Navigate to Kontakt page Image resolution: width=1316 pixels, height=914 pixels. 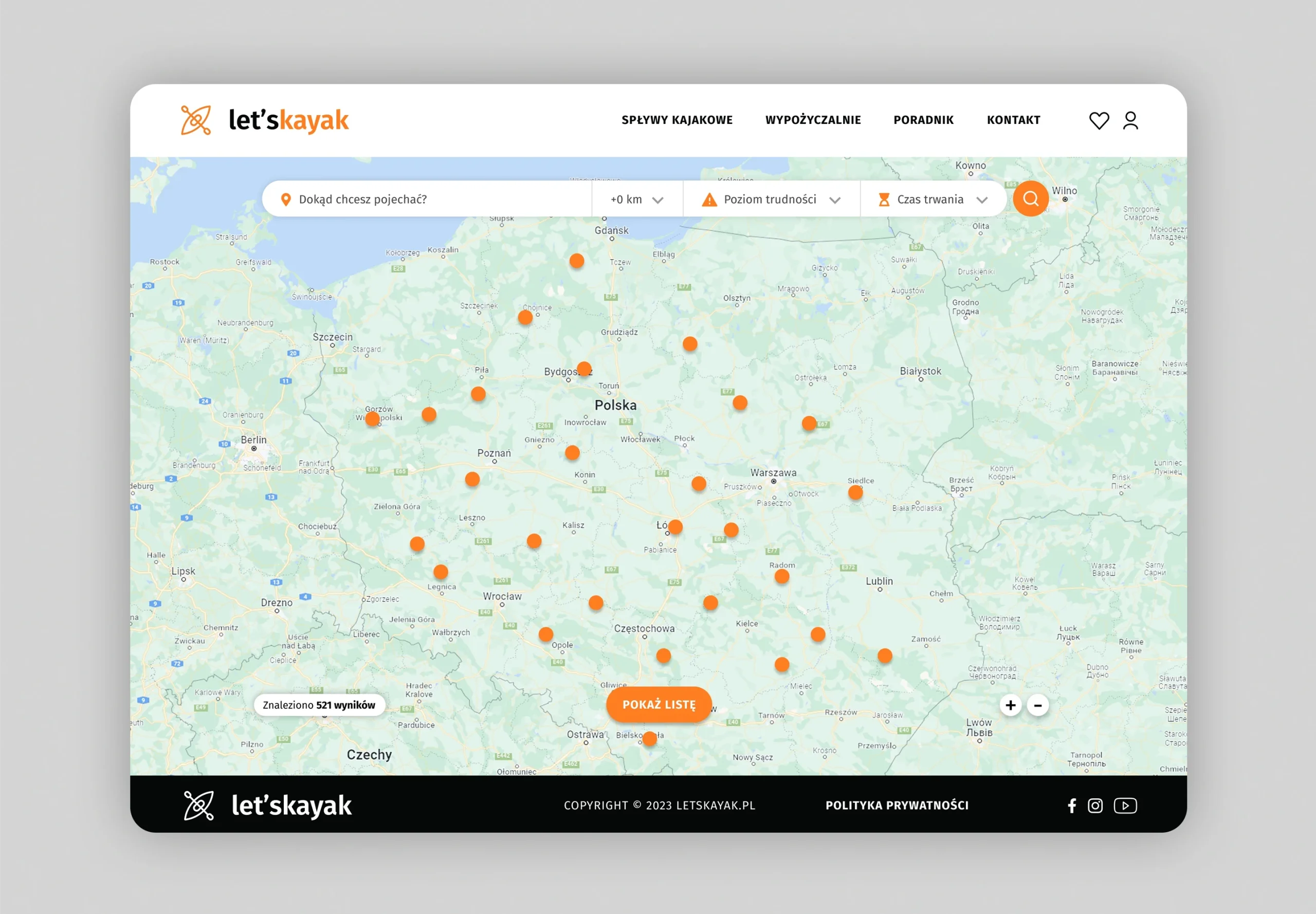(x=1013, y=120)
